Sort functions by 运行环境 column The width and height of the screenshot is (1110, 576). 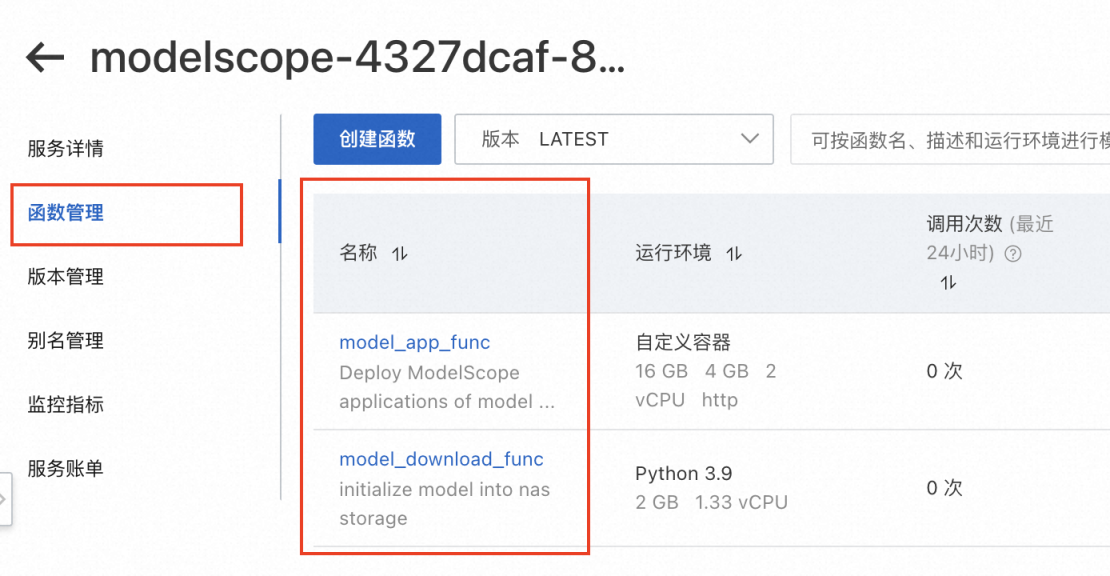(x=735, y=253)
